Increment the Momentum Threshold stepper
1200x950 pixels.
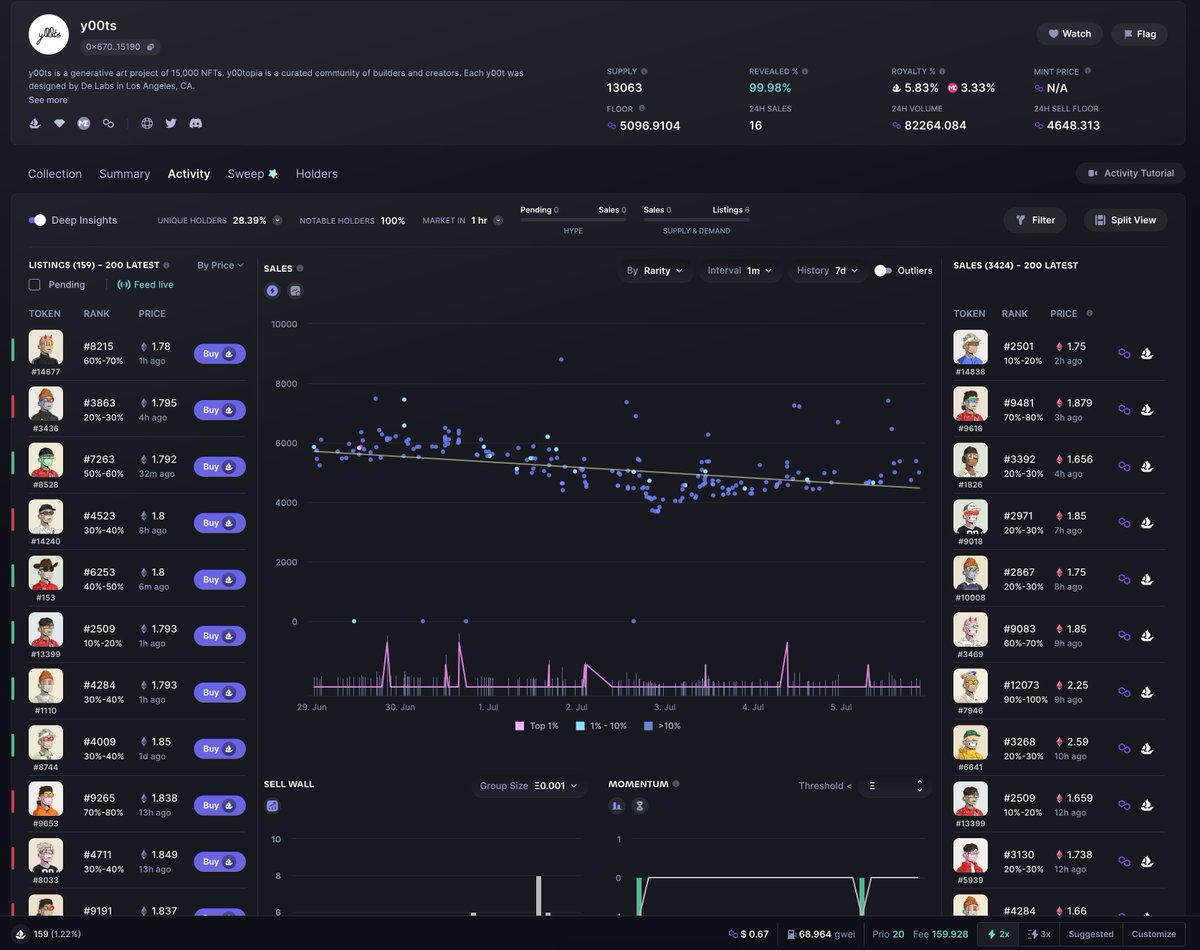[x=919, y=780]
